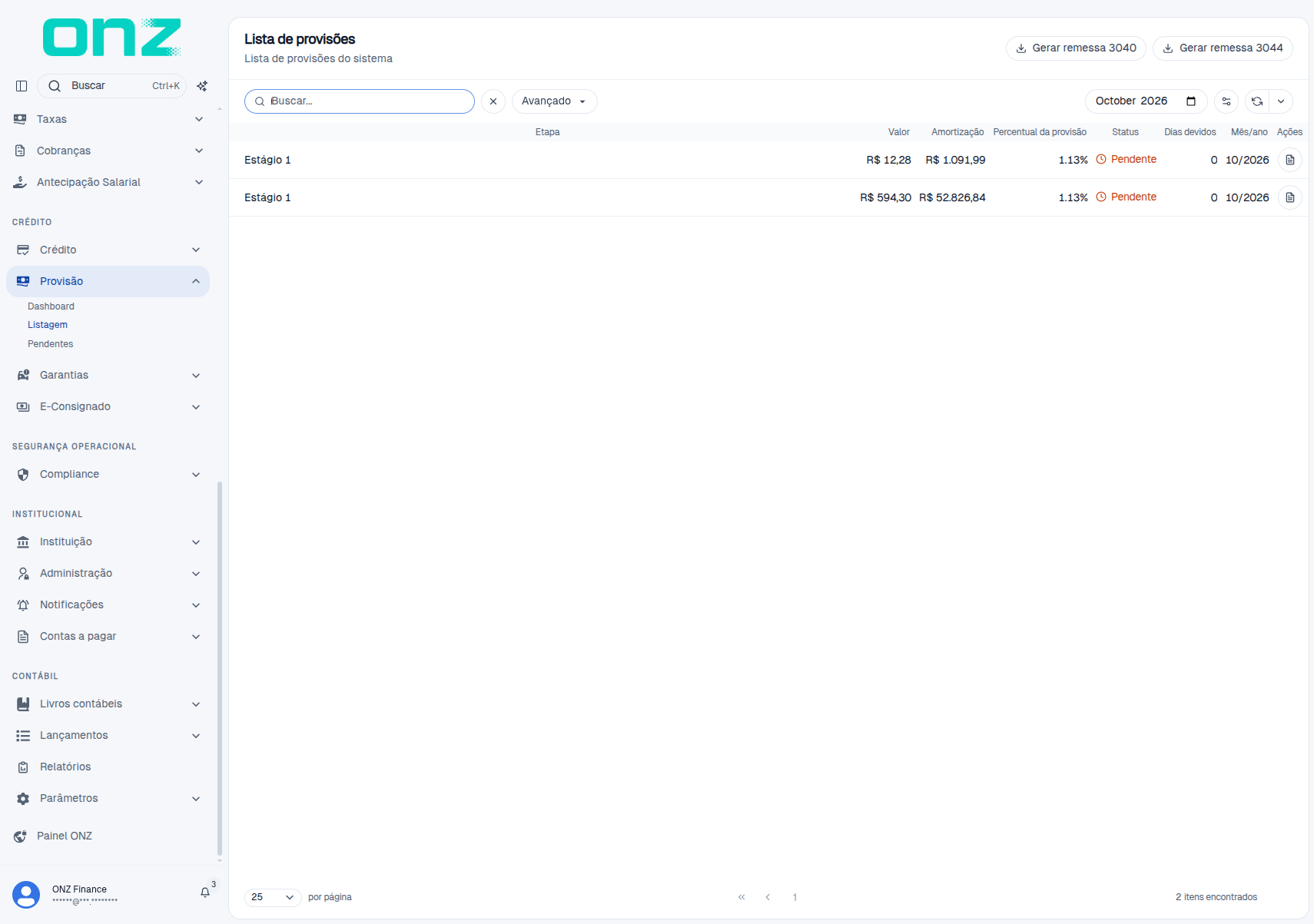The width and height of the screenshot is (1314, 924).
Task: Collapse the Provisão menu
Action: (x=108, y=281)
